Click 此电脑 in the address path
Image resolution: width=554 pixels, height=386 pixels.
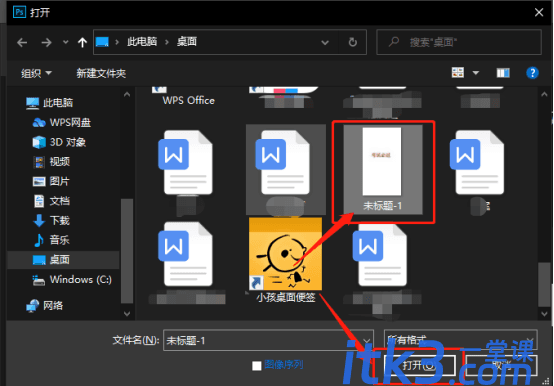point(142,42)
